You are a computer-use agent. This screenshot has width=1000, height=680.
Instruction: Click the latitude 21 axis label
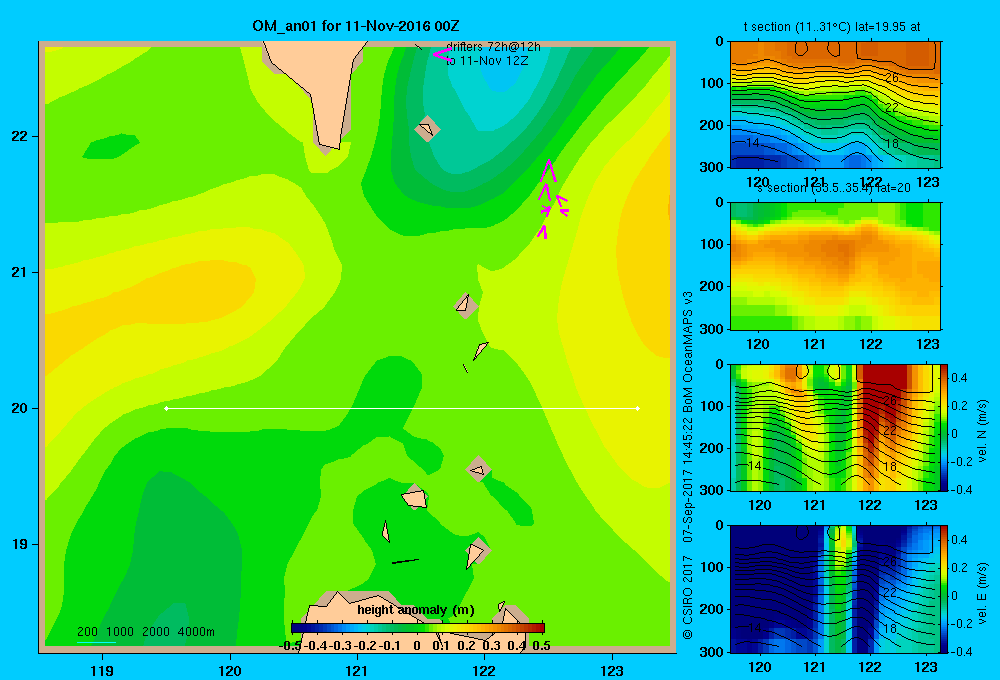(20, 272)
